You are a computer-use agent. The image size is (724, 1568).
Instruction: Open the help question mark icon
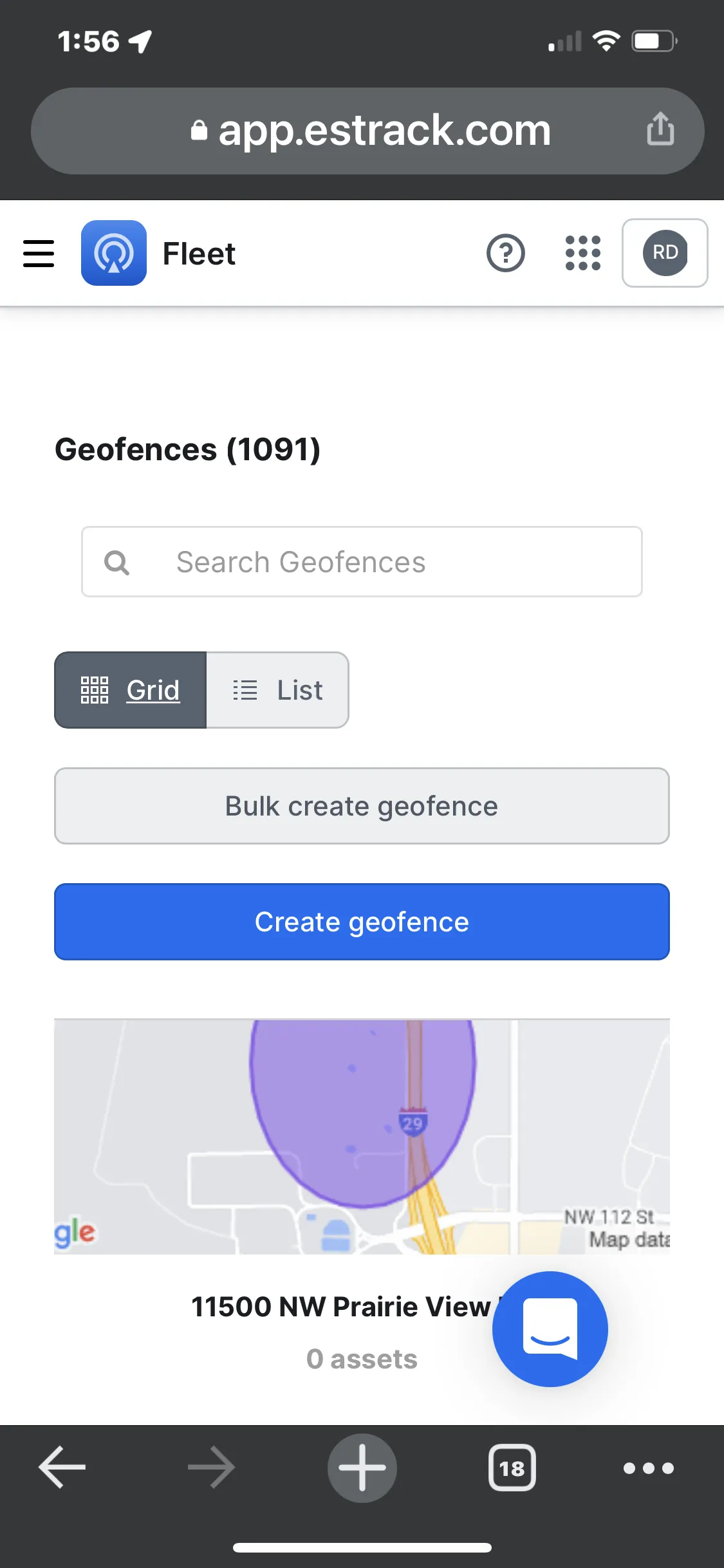coord(506,254)
